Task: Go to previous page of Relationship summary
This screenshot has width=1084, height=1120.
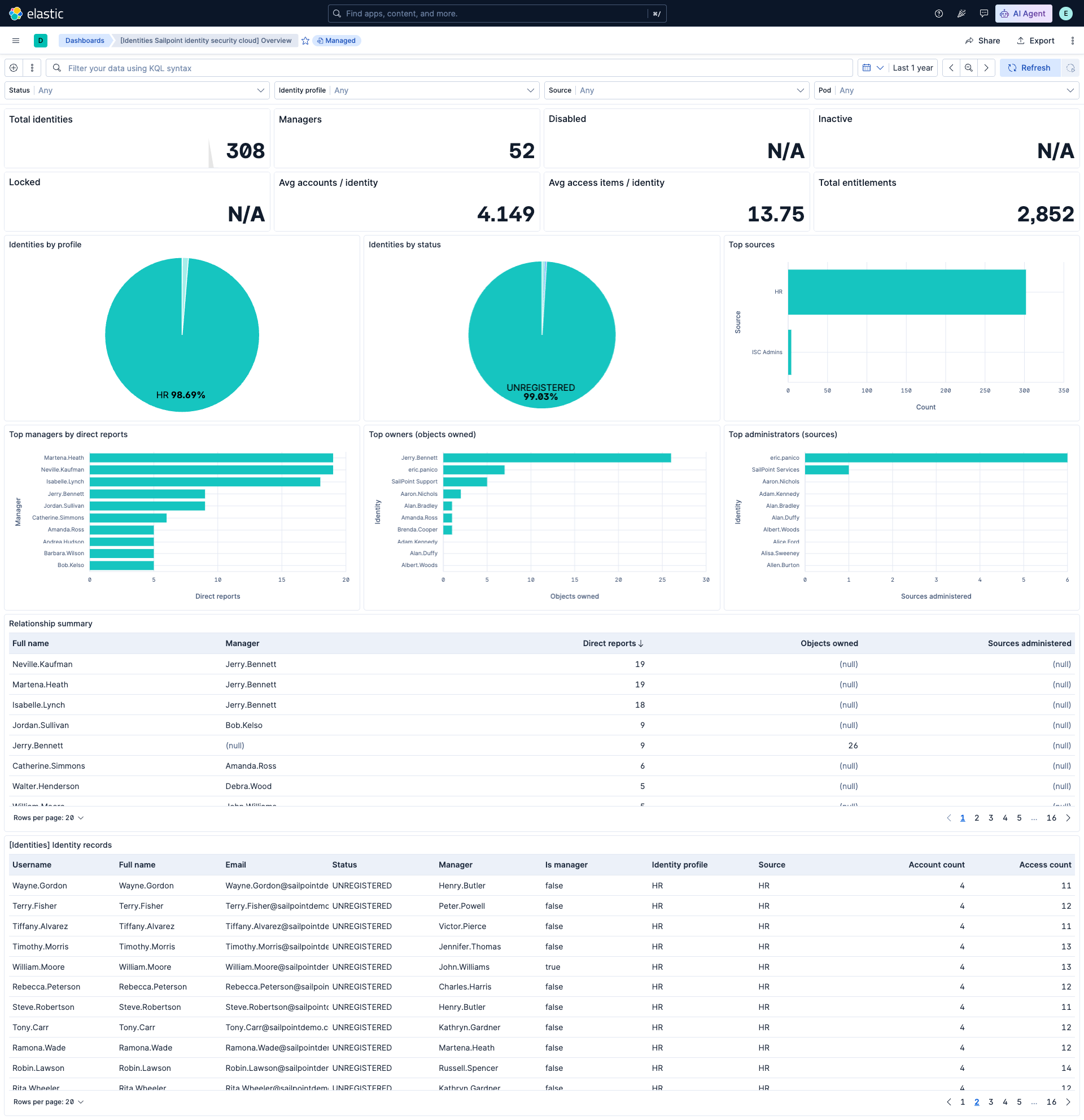Action: click(948, 818)
